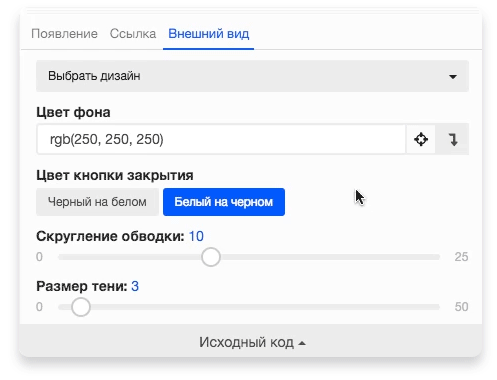This screenshot has width=497, height=380.
Task: Click the Скругление обводки value 10
Action: 196,236
